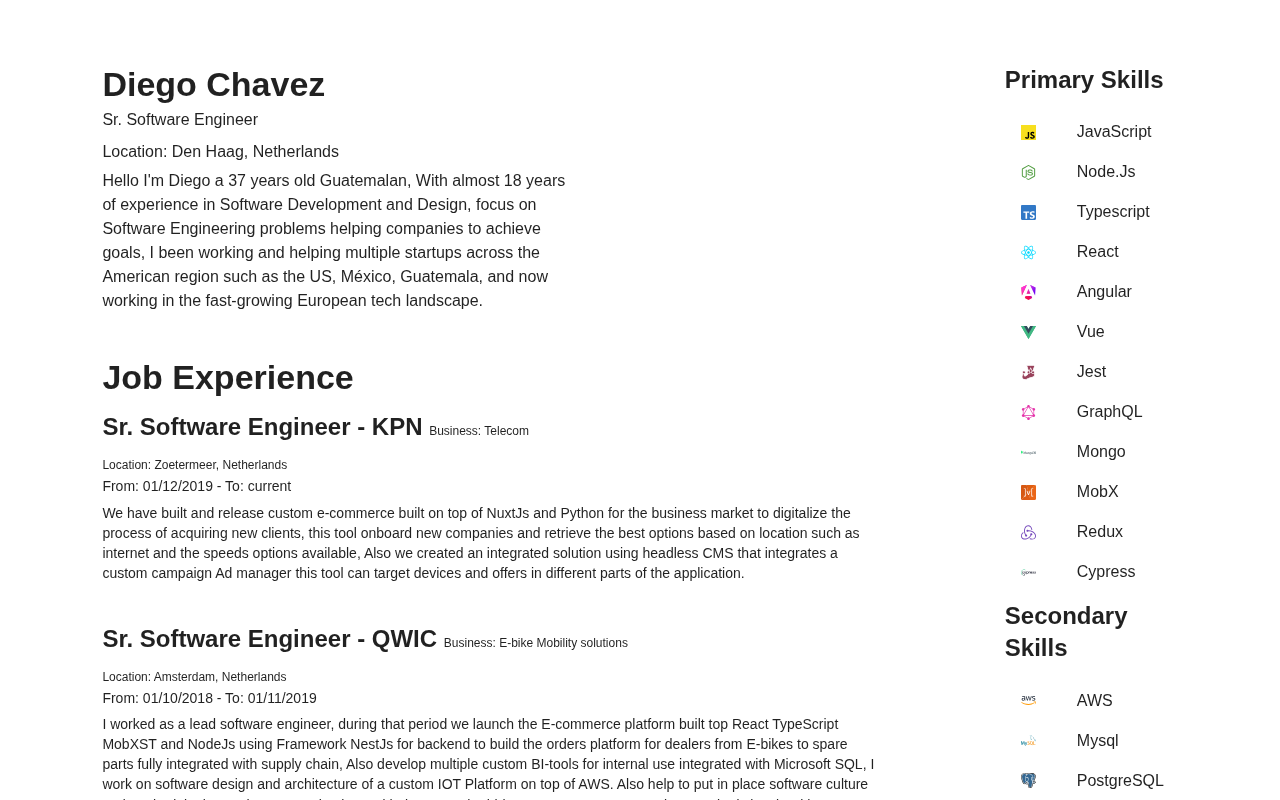Click the AWS logo icon
The height and width of the screenshot is (800, 1280).
tap(1028, 700)
